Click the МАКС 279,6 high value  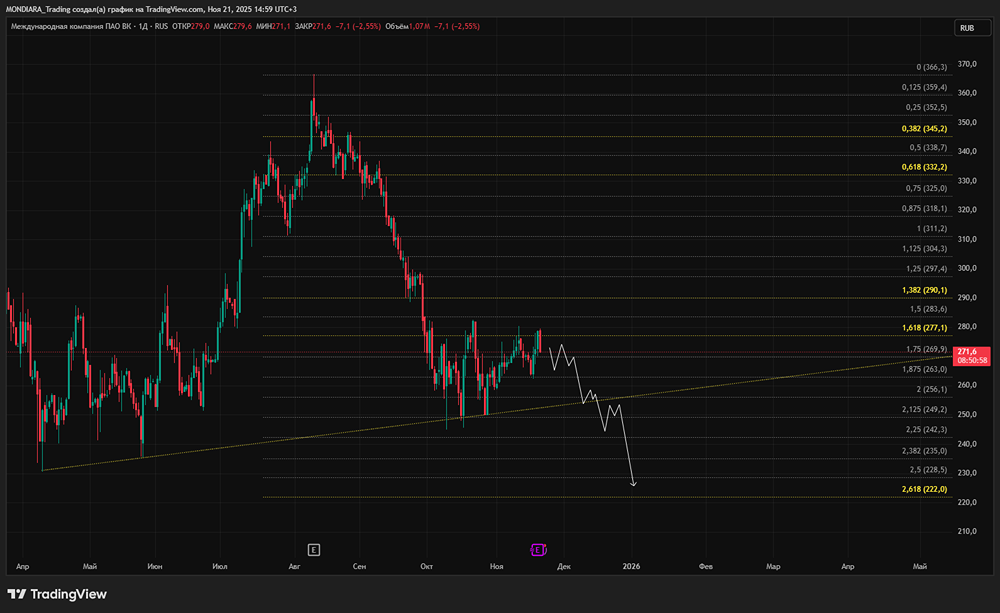[233, 27]
